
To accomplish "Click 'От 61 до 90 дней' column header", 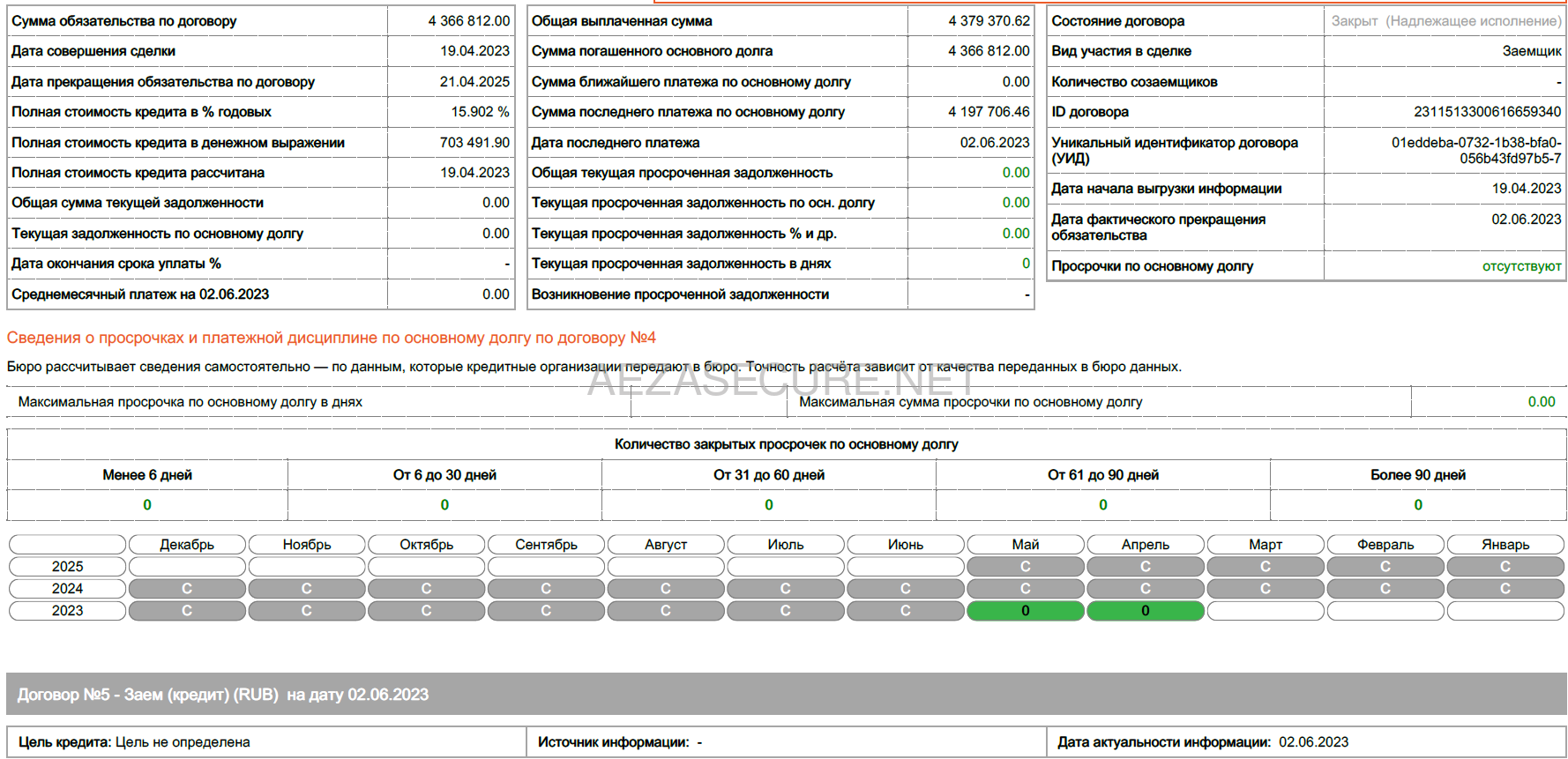I will [1103, 475].
